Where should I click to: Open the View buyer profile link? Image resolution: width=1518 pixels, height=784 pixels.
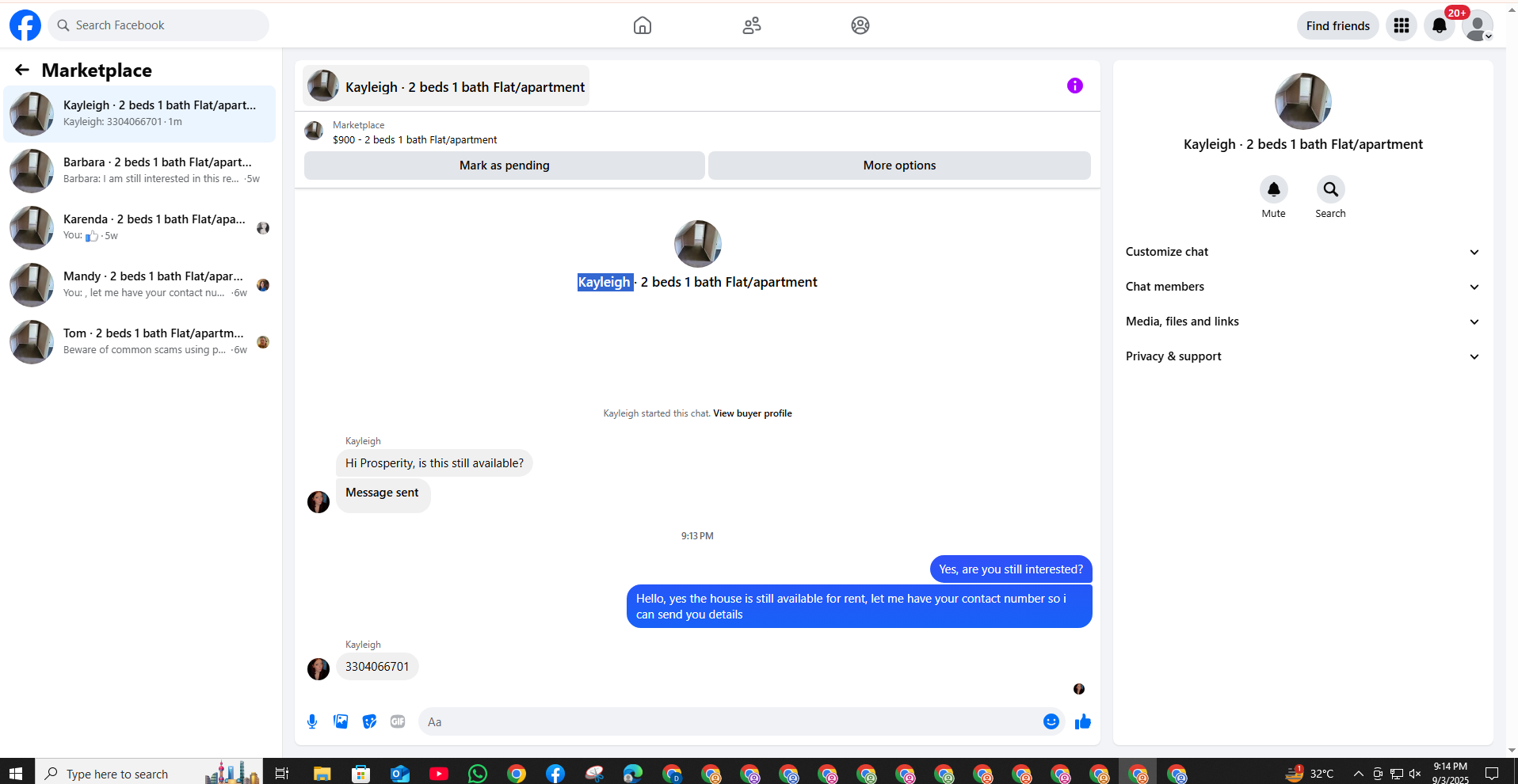pos(753,413)
